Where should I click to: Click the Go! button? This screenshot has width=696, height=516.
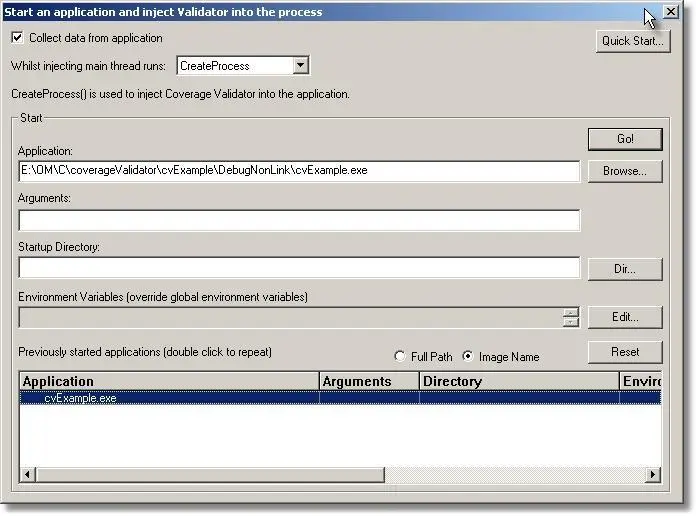[625, 139]
